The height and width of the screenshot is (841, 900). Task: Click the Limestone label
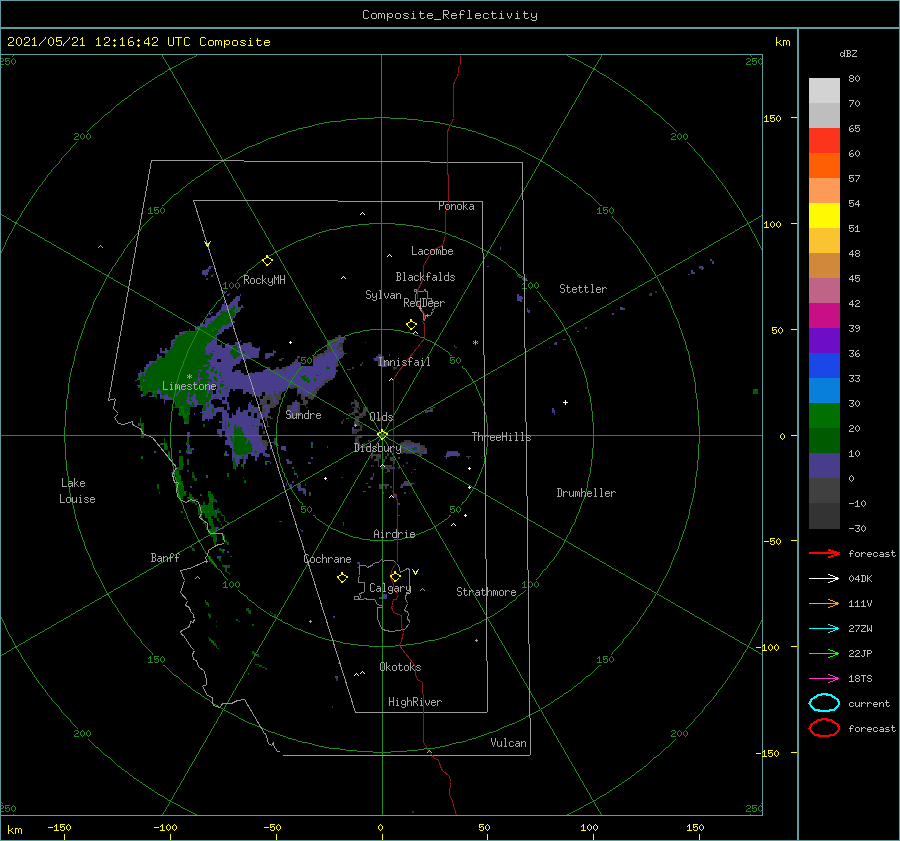coord(189,386)
